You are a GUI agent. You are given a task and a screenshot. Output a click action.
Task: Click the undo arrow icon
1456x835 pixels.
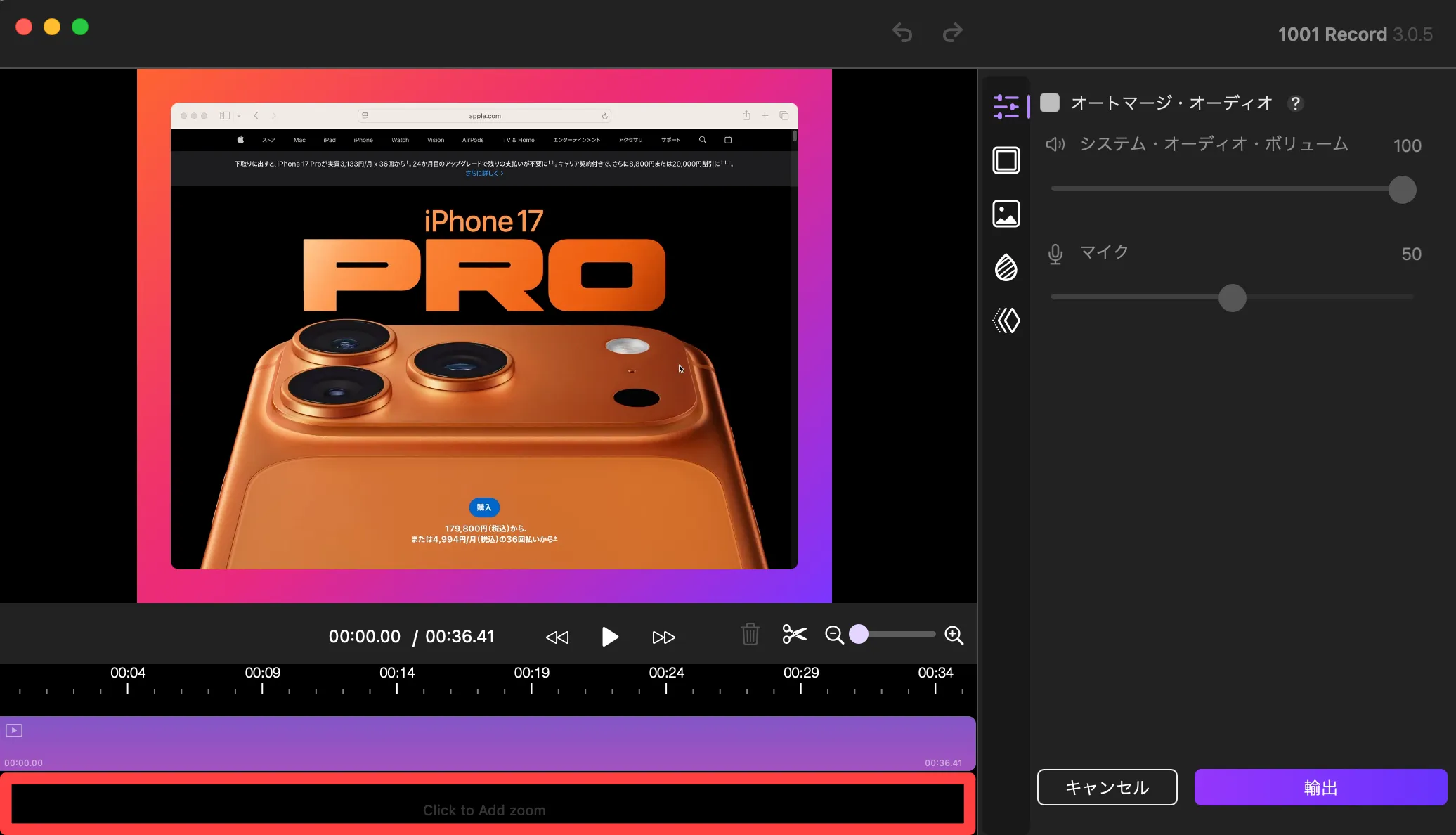902,32
